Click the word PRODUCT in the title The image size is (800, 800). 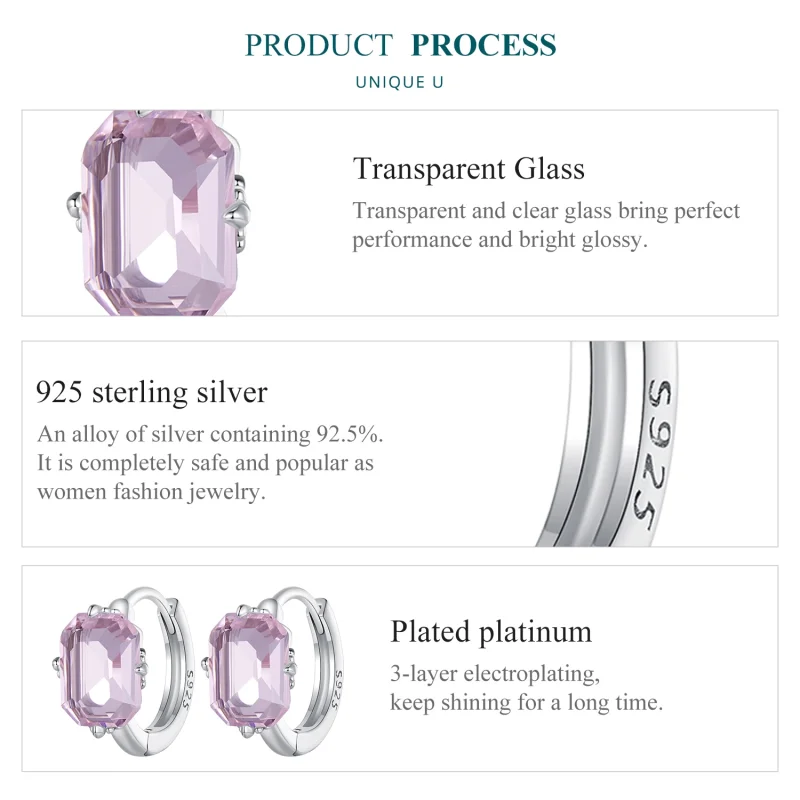[319, 45]
